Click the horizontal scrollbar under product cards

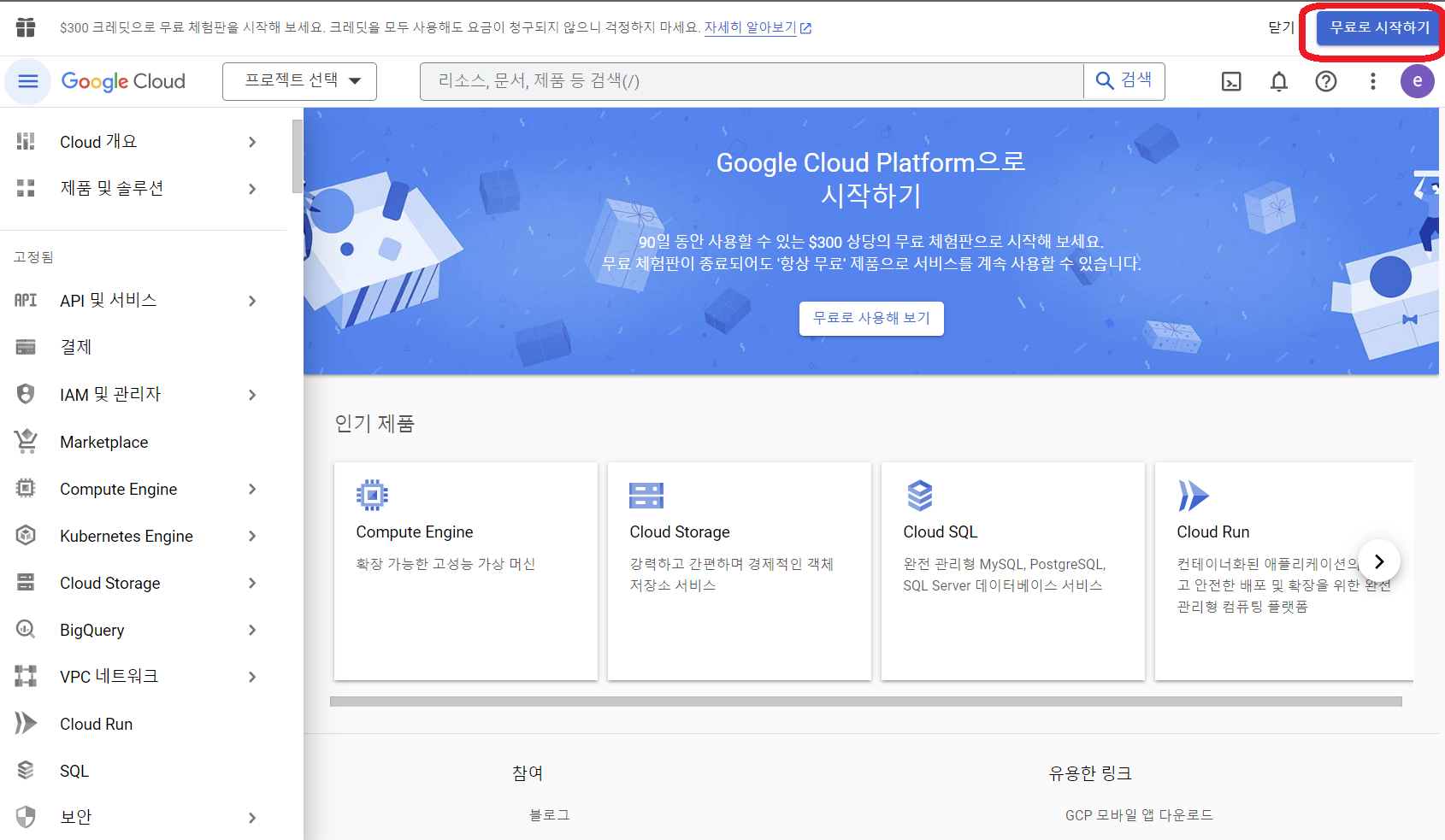(x=866, y=702)
